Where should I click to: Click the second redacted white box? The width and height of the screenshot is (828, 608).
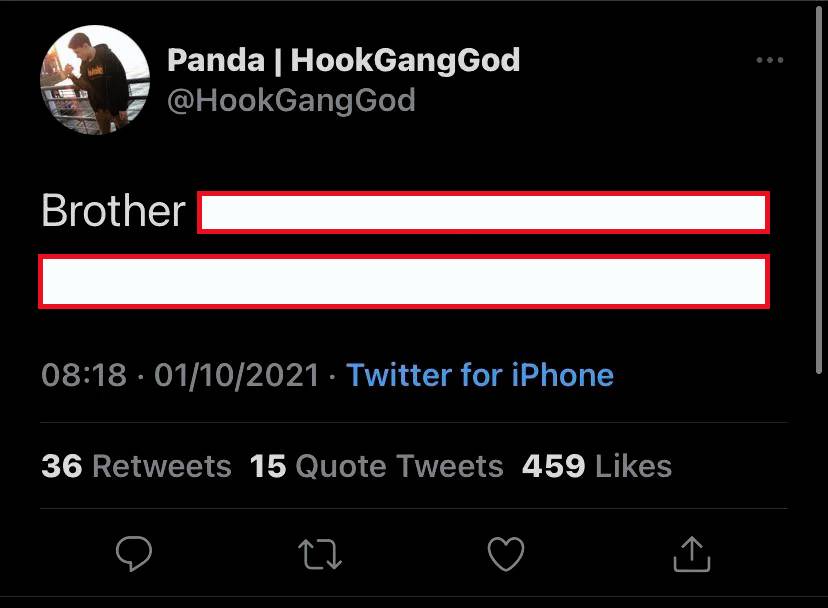(x=404, y=281)
